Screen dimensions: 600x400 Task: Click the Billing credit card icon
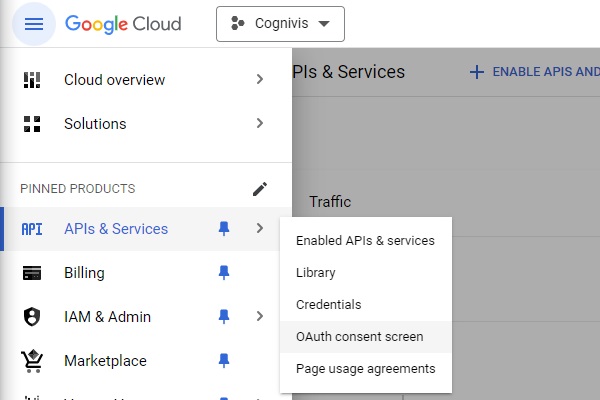coord(32,273)
